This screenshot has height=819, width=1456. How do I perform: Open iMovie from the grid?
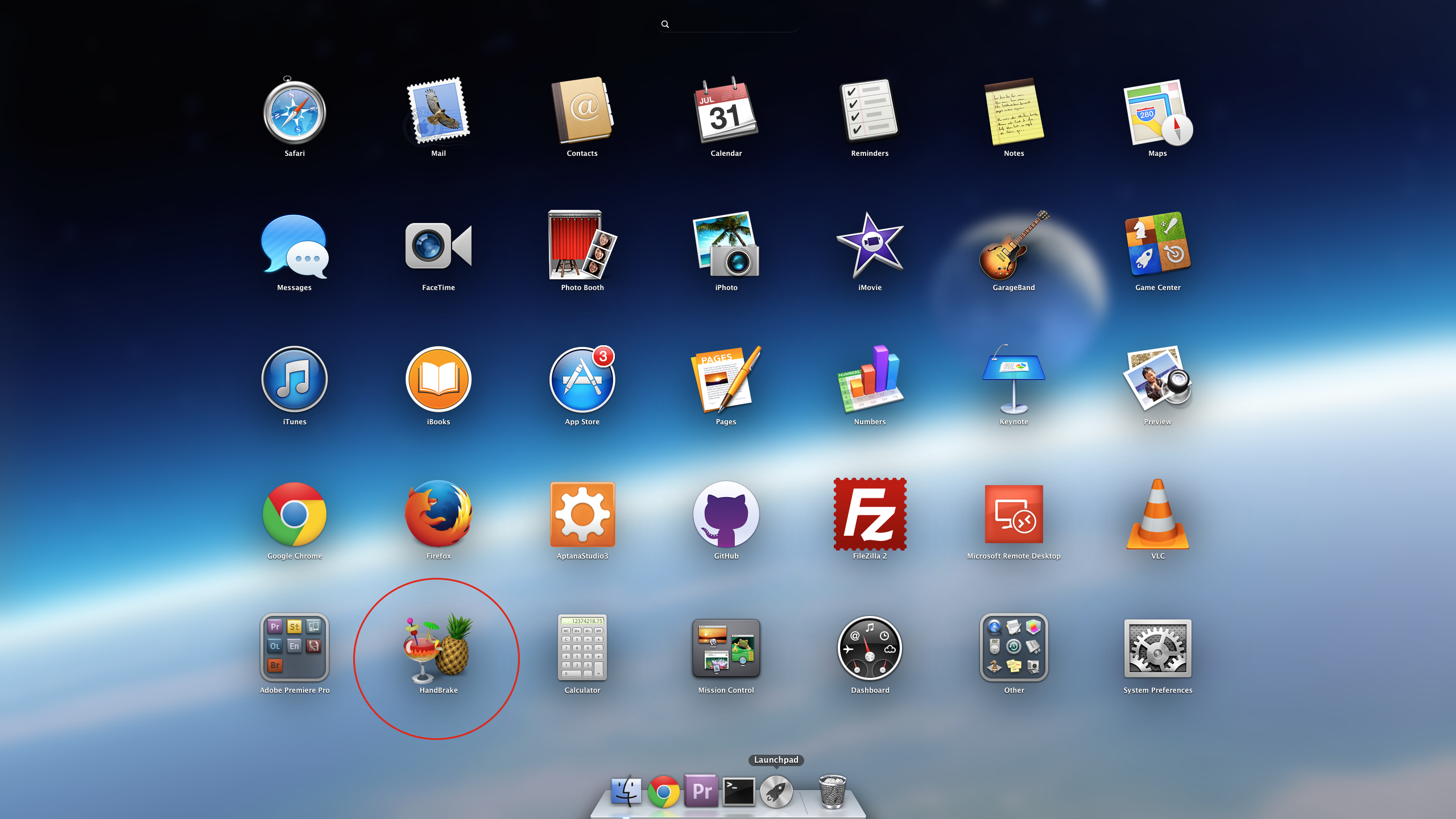tap(870, 246)
